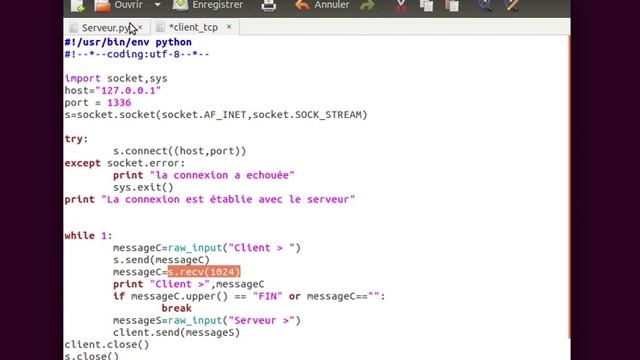Switch to the *client_tcp tab
Image resolution: width=640 pixels, height=360 pixels.
point(193,27)
